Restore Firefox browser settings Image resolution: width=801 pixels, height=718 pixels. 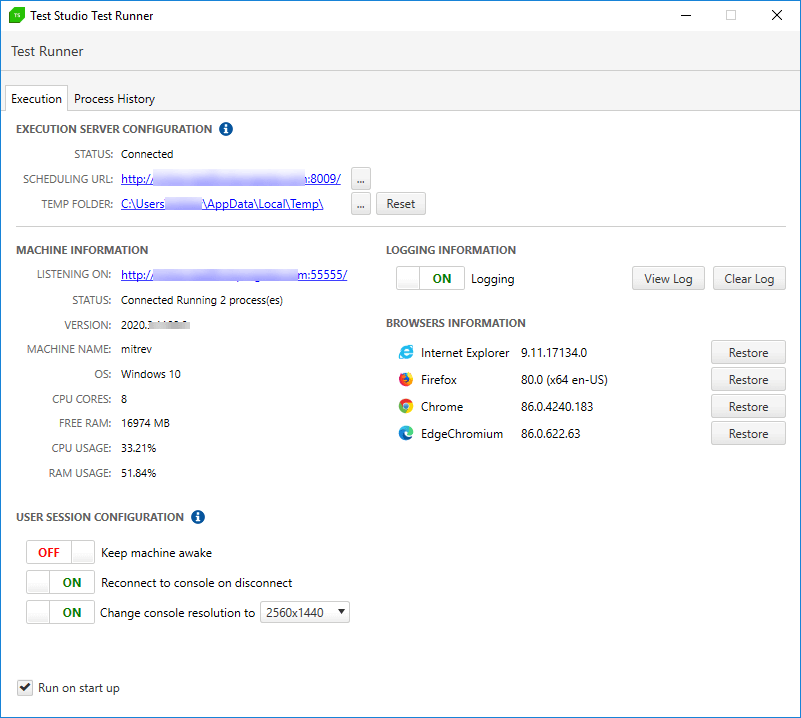coord(748,379)
